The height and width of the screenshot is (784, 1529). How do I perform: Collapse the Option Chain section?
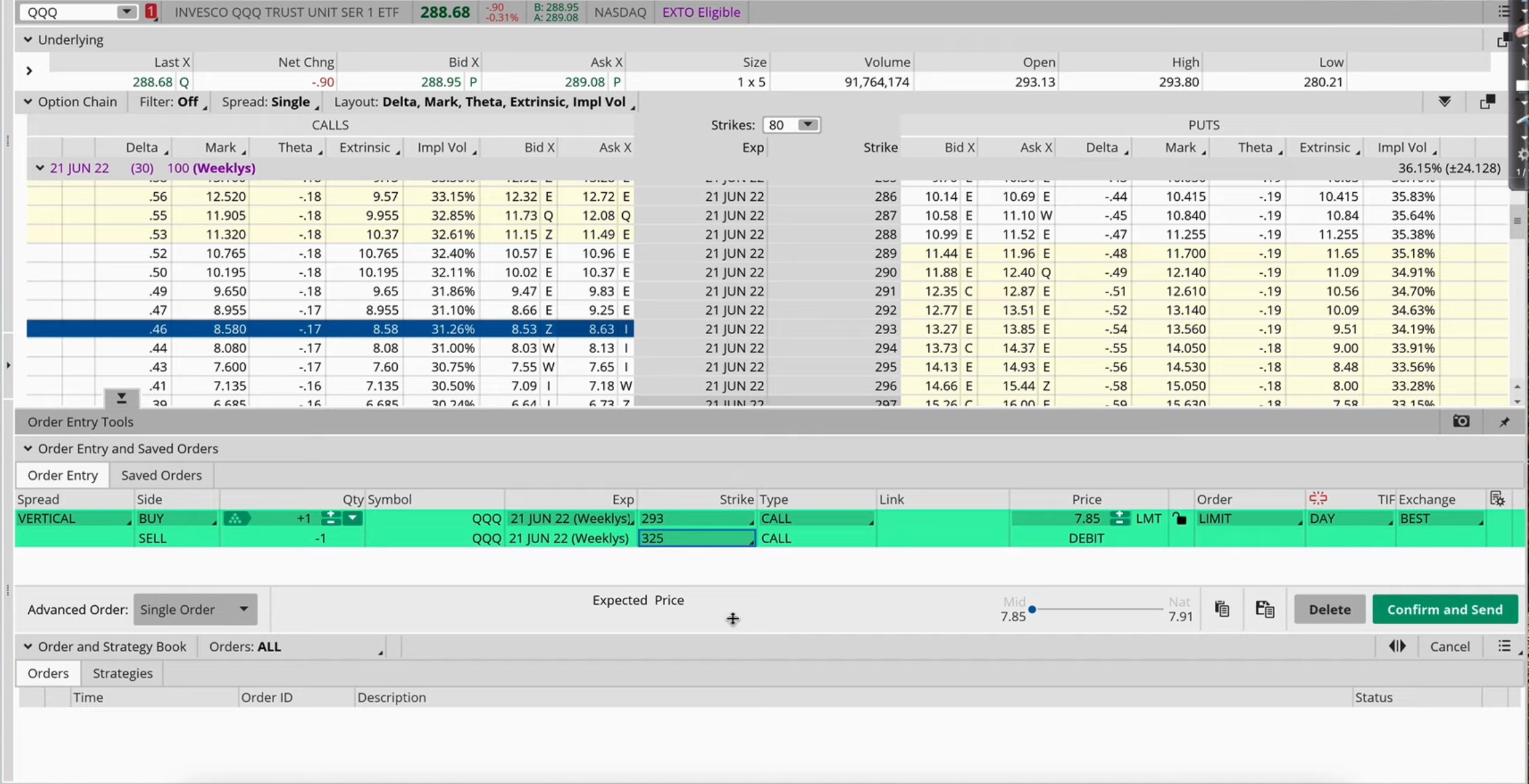click(27, 102)
